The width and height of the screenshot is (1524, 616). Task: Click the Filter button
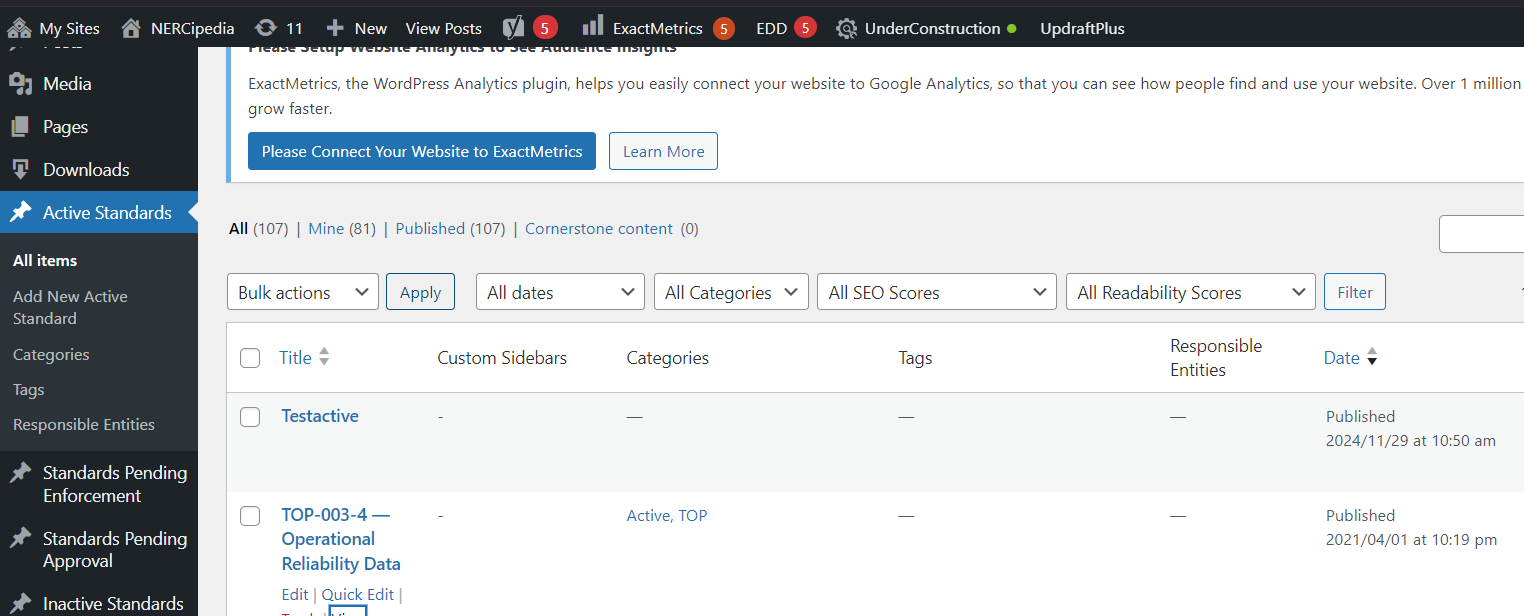point(1355,292)
